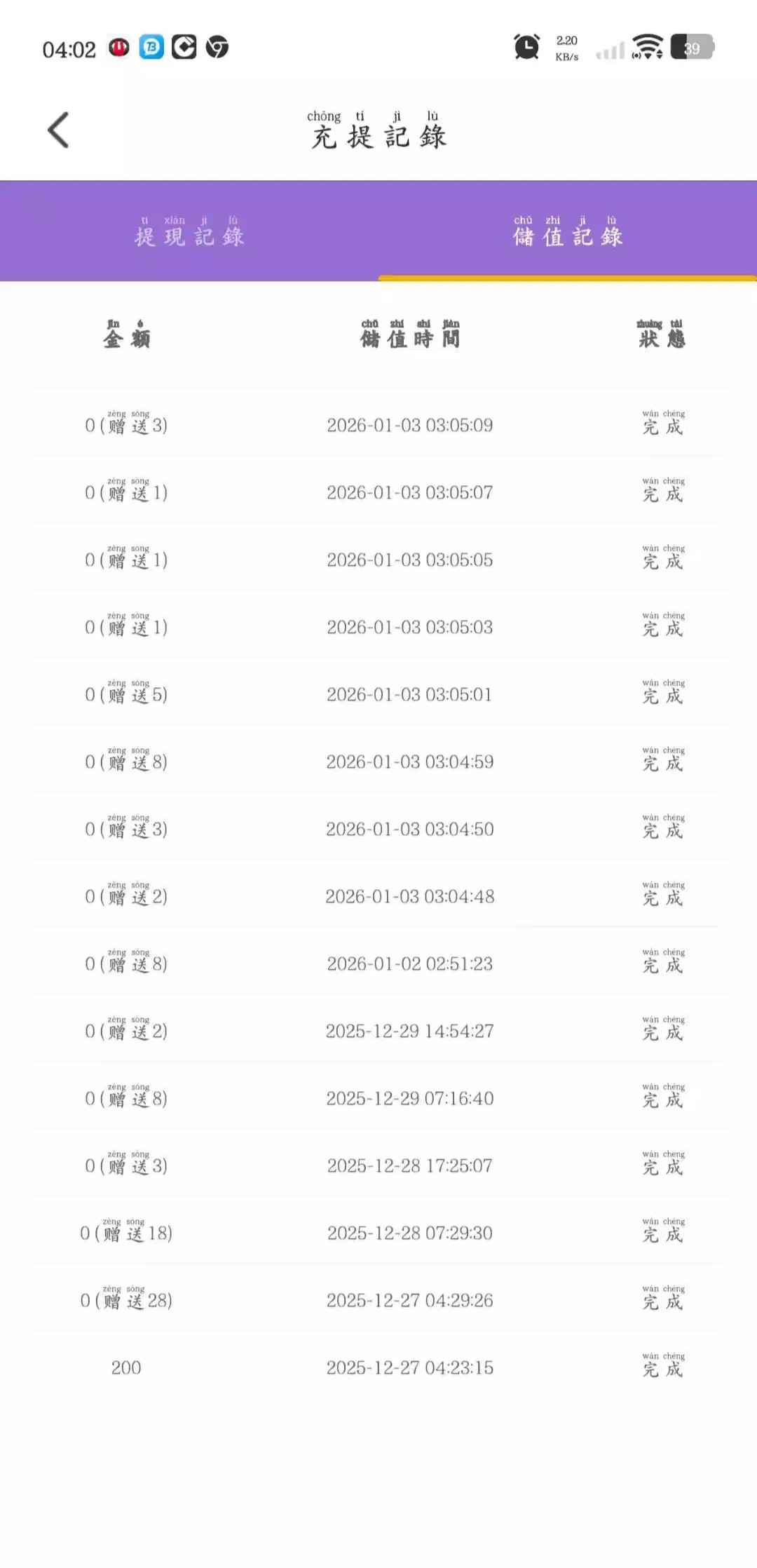Tap the 贈送 18 record amount
The width and height of the screenshot is (757, 1568).
126,1233
